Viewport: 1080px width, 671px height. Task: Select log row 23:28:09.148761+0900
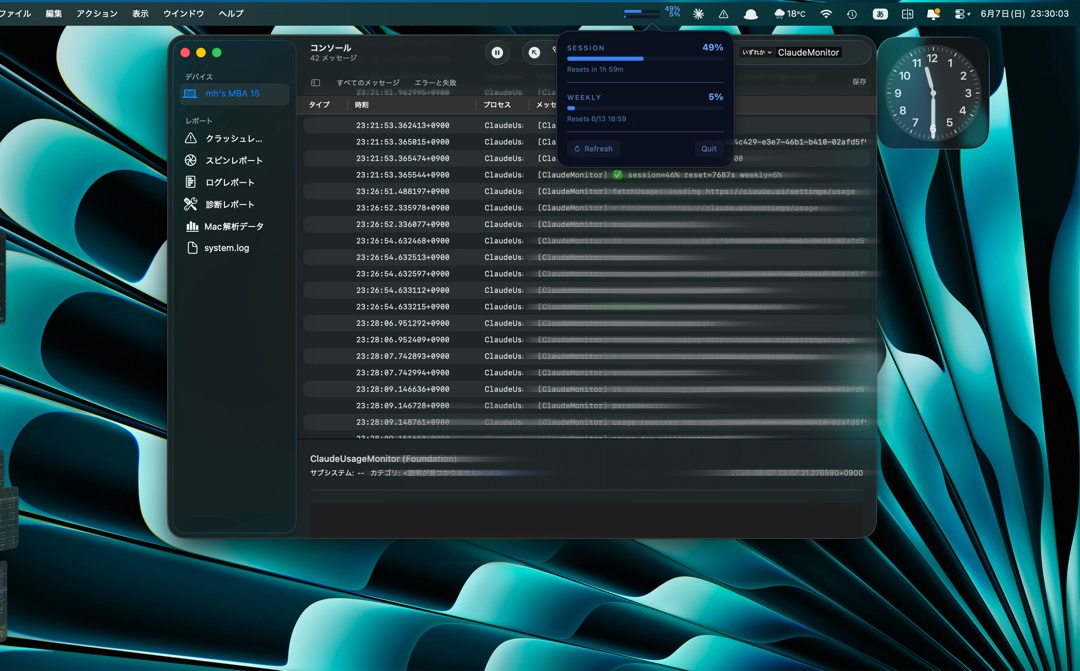(586, 422)
